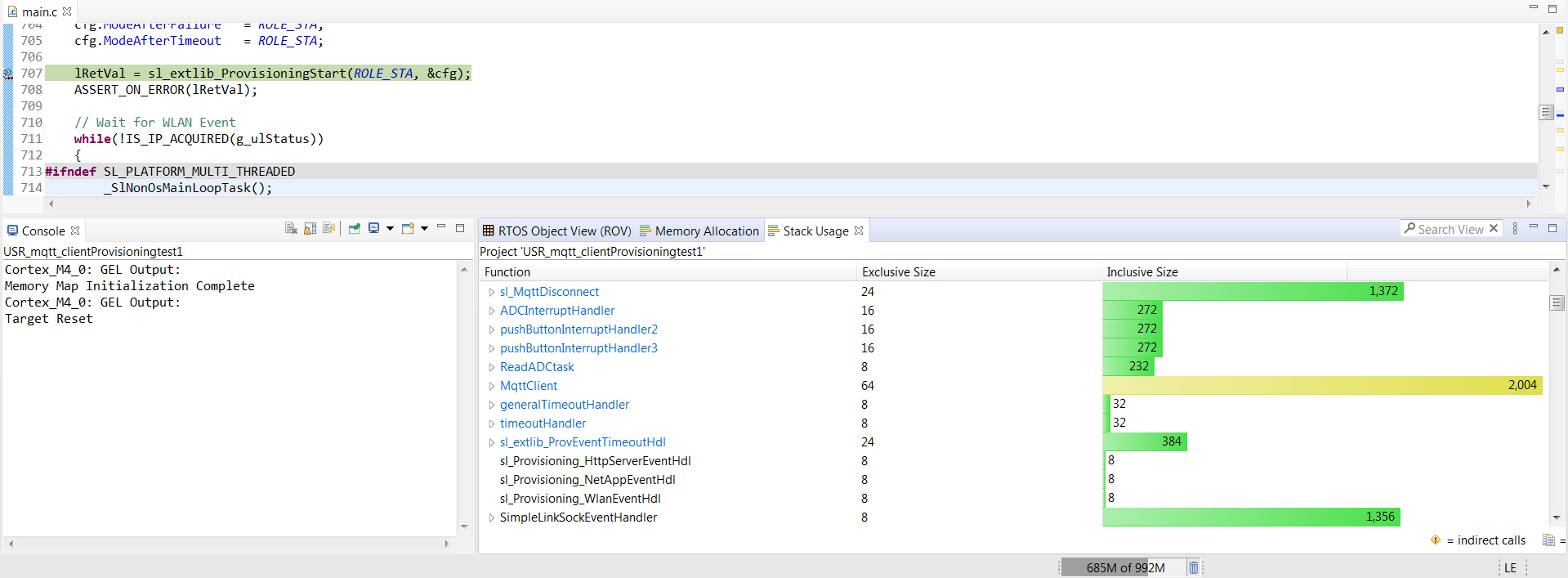Pin the Console view
This screenshot has height=578, width=1568.
355,229
